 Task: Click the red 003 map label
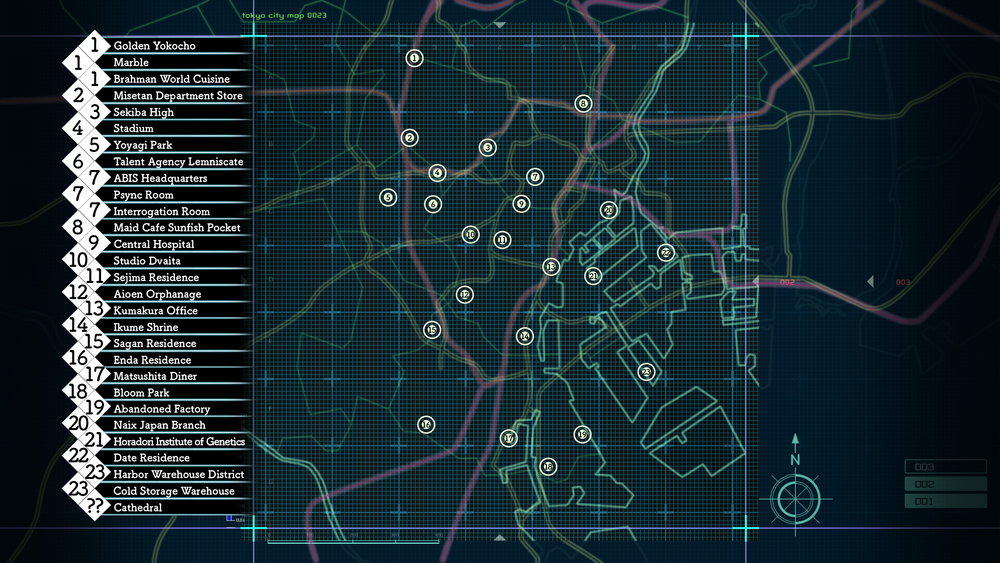902,282
